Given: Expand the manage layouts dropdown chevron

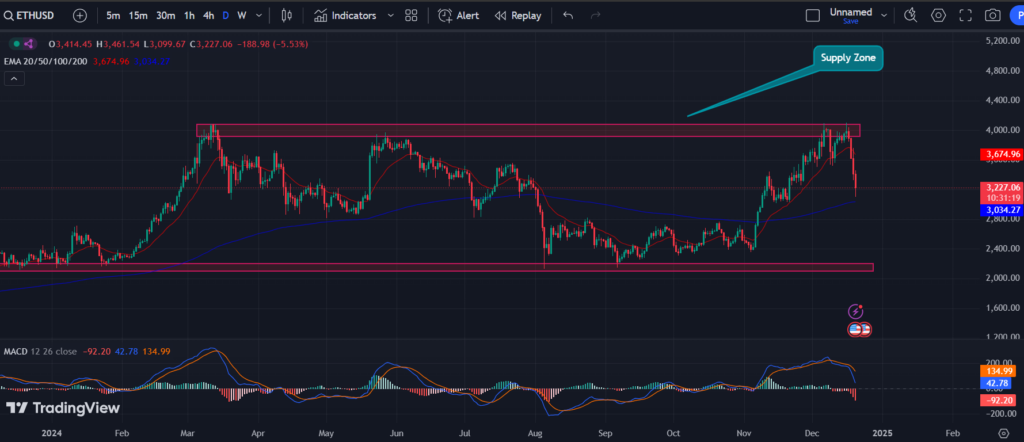Looking at the screenshot, I should coord(884,15).
